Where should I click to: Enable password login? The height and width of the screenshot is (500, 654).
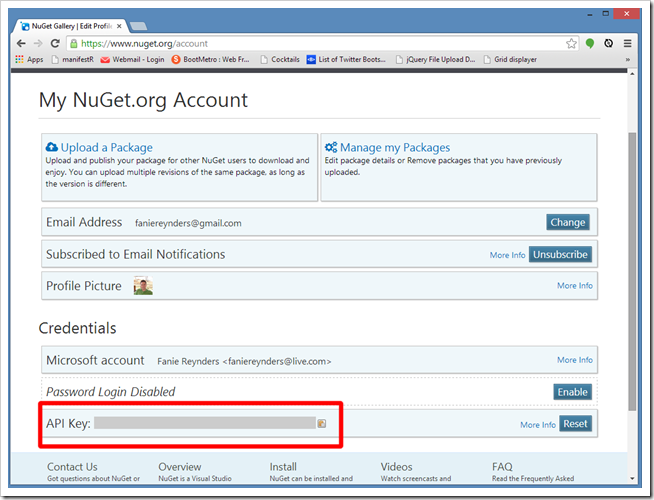[x=572, y=392]
